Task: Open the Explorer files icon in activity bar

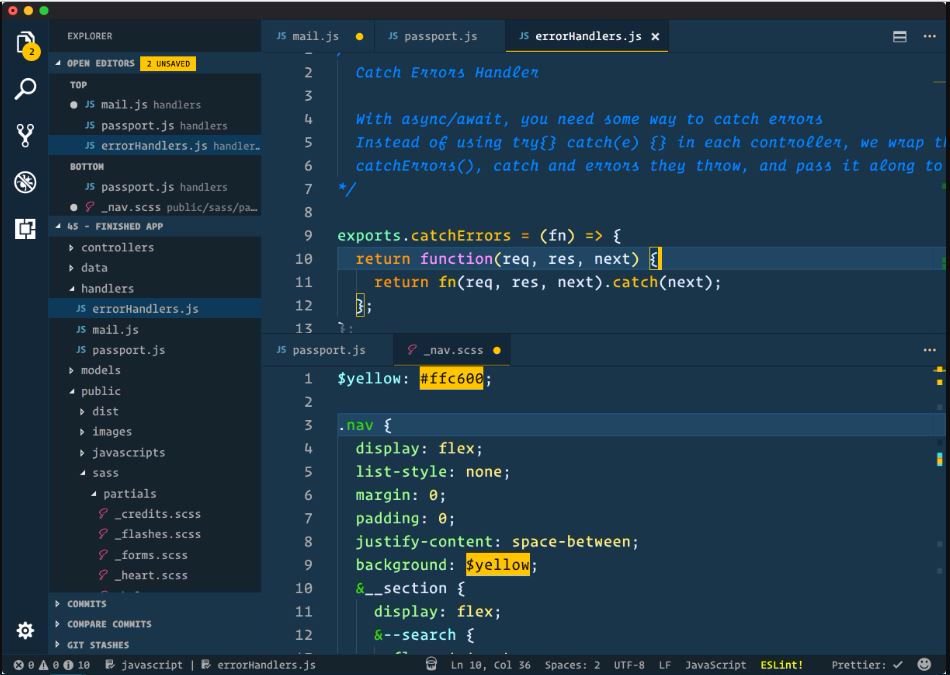Action: pyautogui.click(x=25, y=44)
